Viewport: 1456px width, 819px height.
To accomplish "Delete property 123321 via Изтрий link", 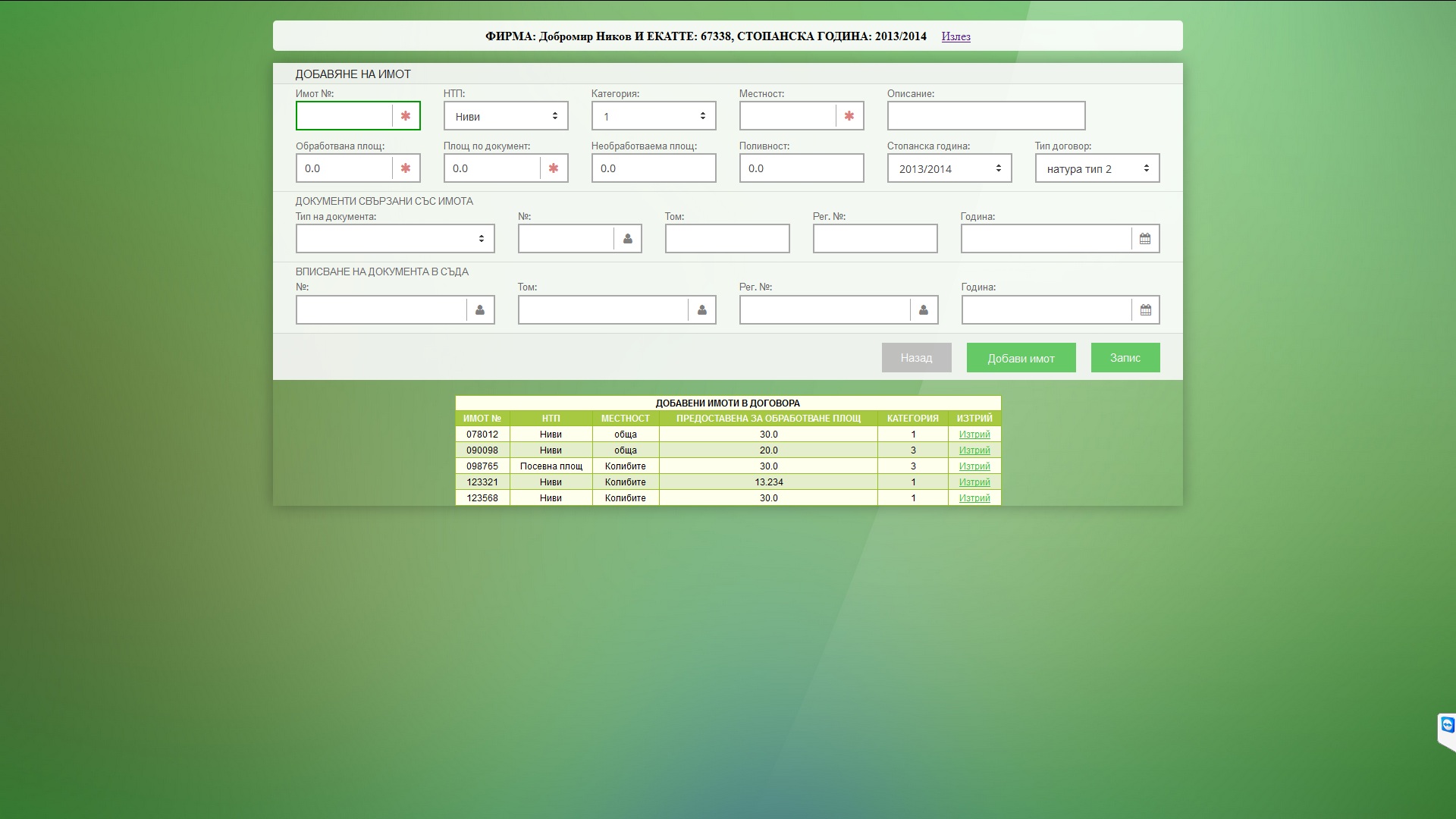I will (974, 482).
